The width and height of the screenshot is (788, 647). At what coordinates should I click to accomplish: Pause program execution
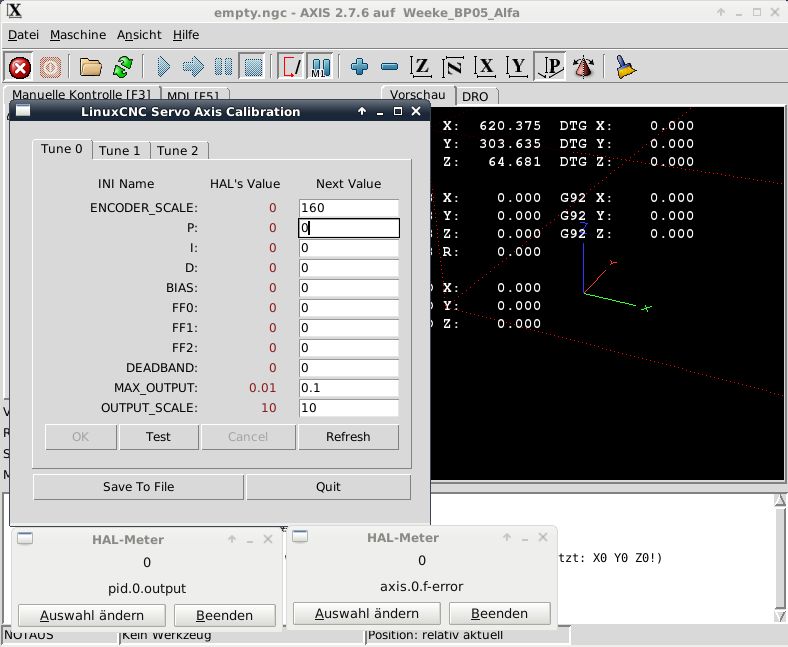223,67
